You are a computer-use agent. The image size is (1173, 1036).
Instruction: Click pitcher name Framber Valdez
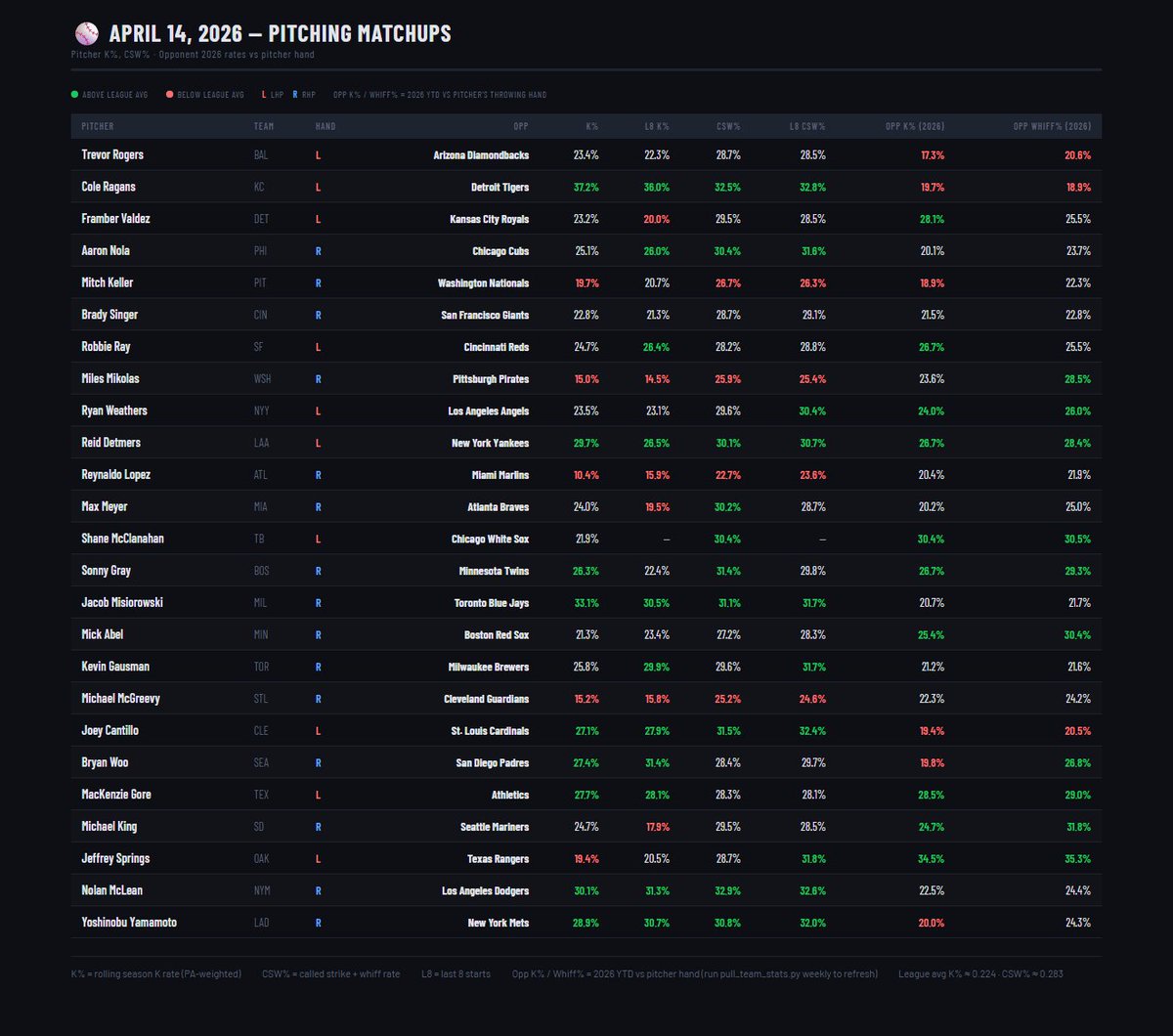tap(114, 219)
